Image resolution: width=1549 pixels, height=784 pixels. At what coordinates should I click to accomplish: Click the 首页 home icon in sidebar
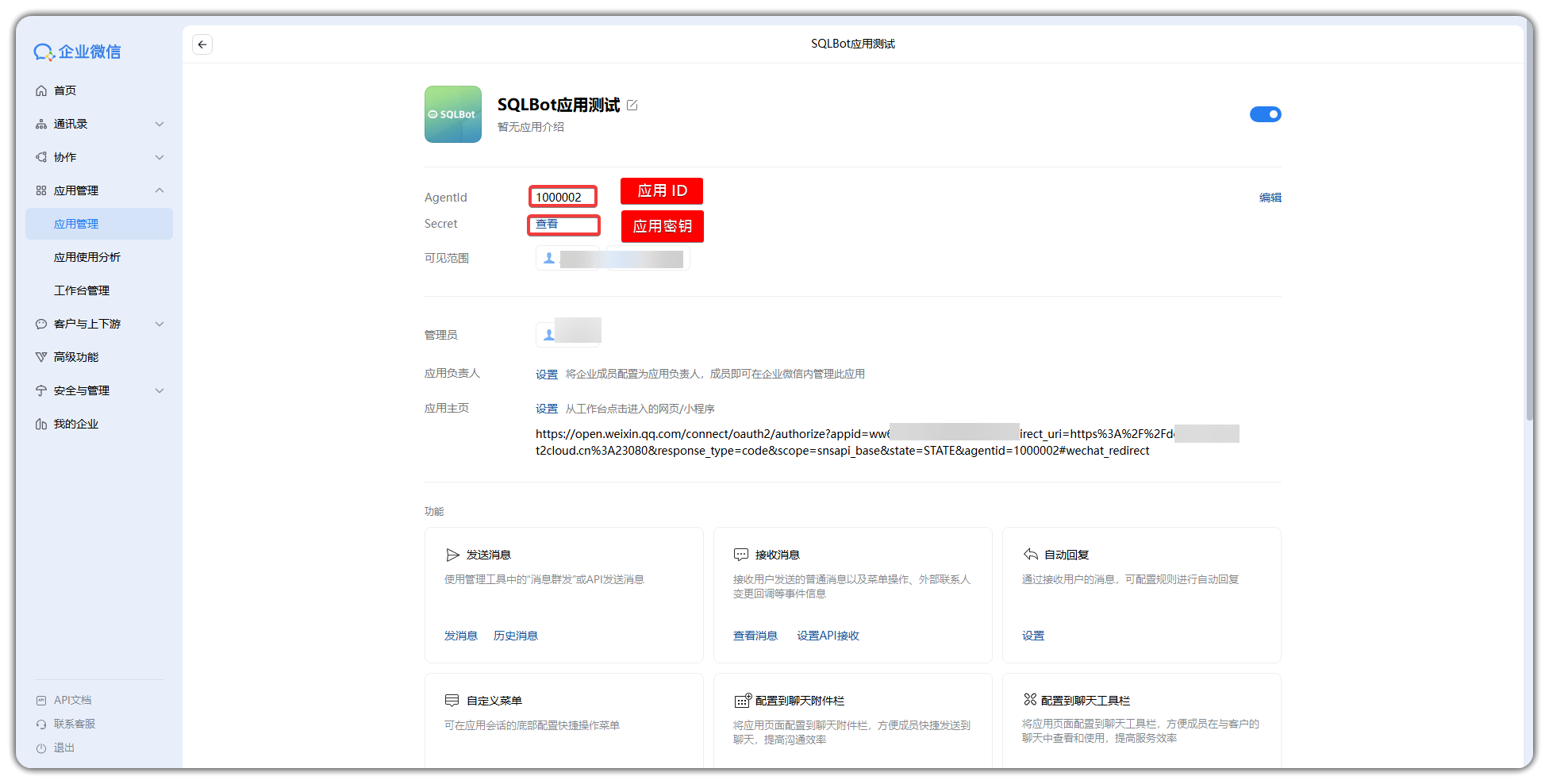tap(42, 90)
